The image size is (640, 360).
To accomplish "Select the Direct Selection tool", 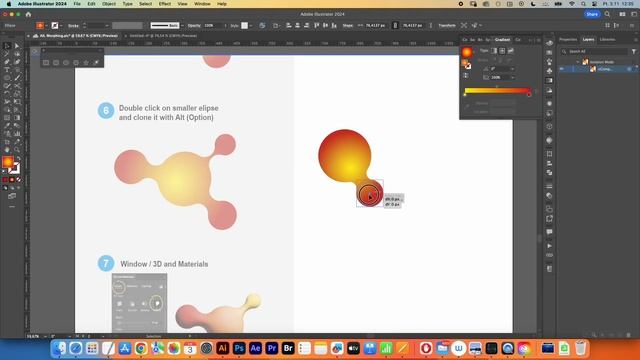I will click(x=17, y=46).
